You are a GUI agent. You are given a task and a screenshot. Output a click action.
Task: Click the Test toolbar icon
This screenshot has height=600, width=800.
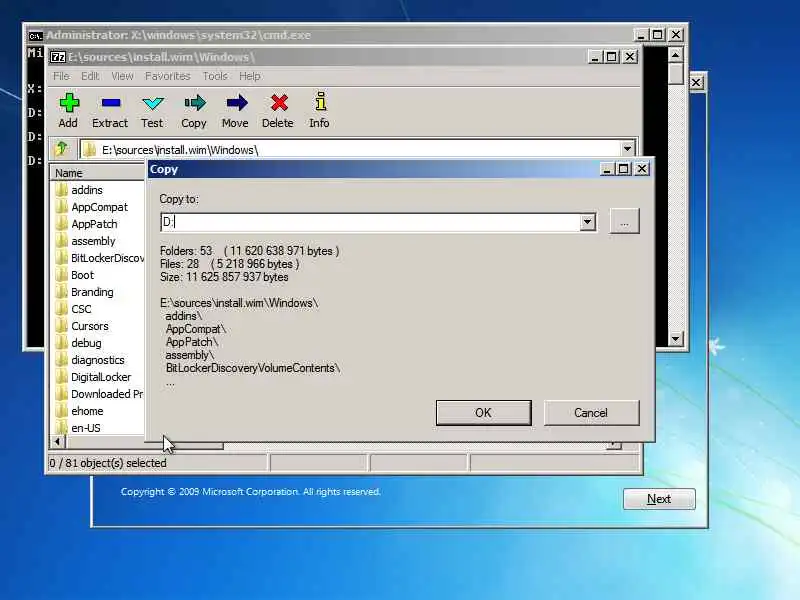(153, 104)
